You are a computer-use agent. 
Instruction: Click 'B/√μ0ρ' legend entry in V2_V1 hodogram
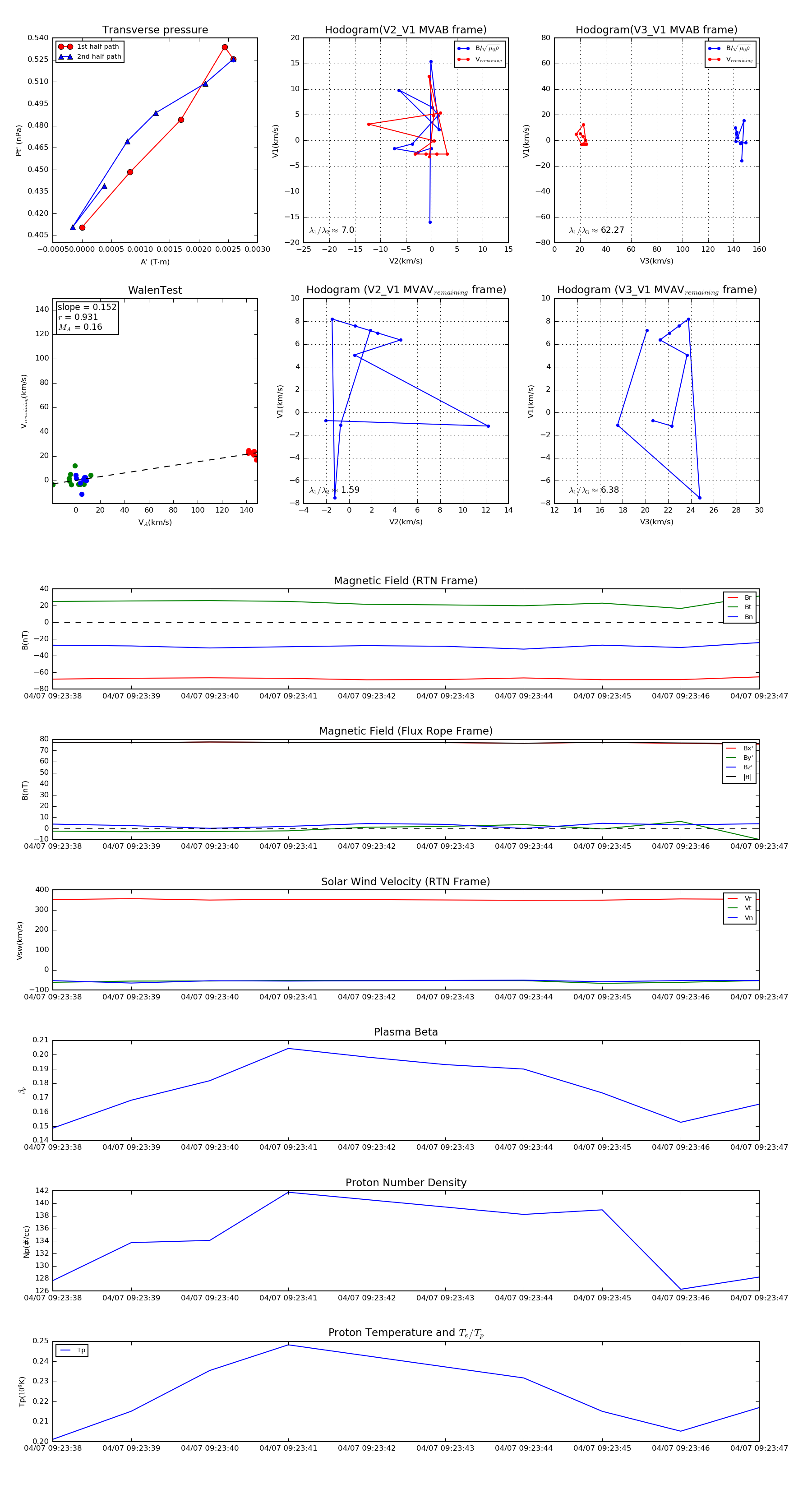480,49
